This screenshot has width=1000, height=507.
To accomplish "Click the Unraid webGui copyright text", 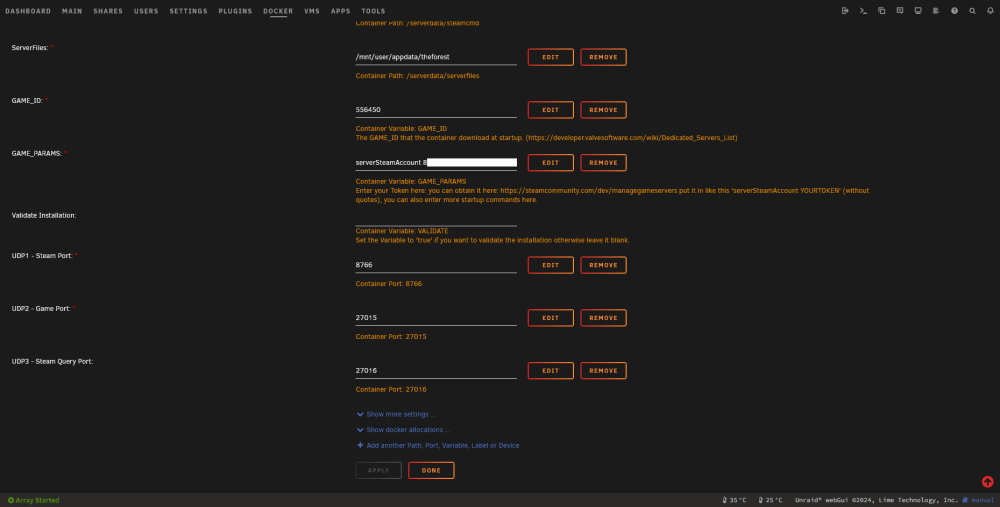I will coord(876,501).
